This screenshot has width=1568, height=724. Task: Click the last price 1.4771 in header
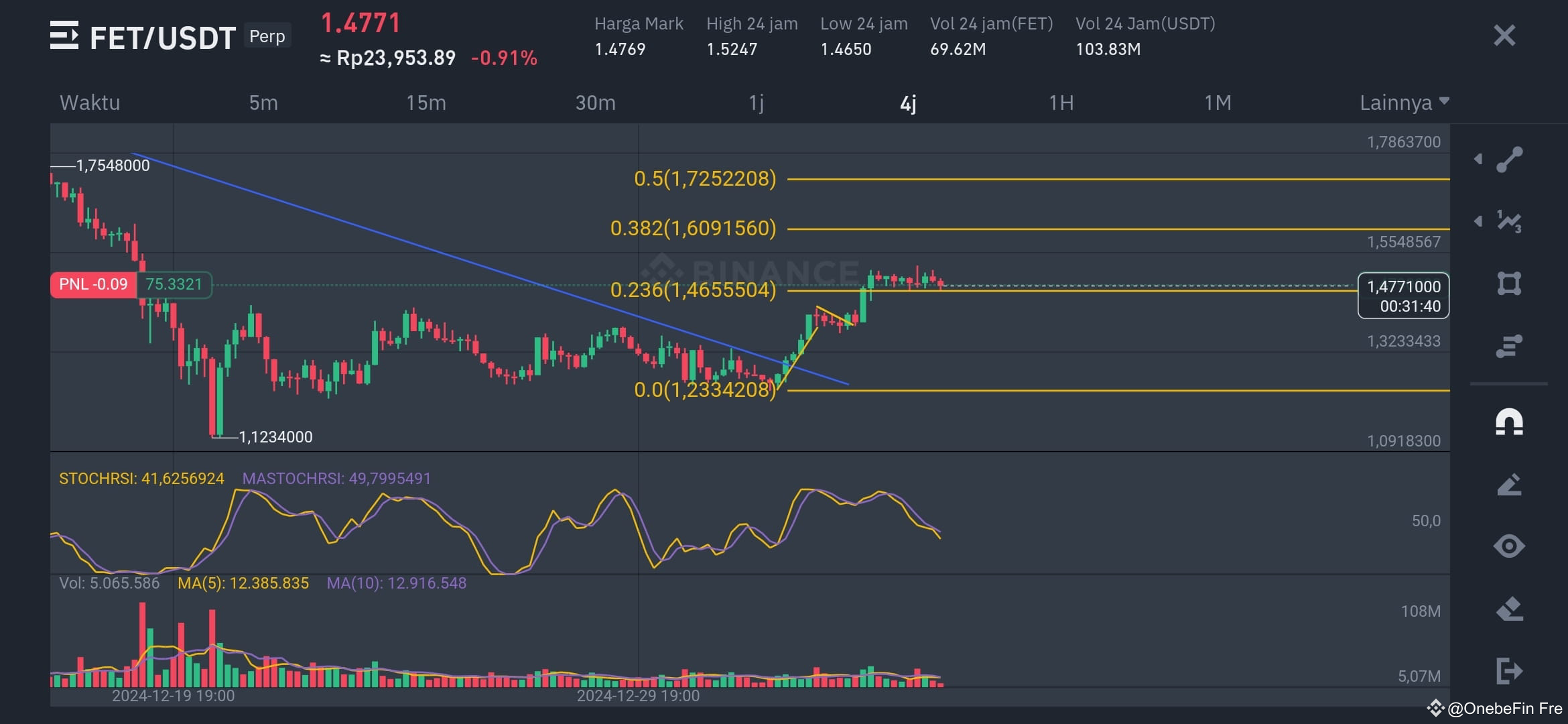[x=361, y=23]
